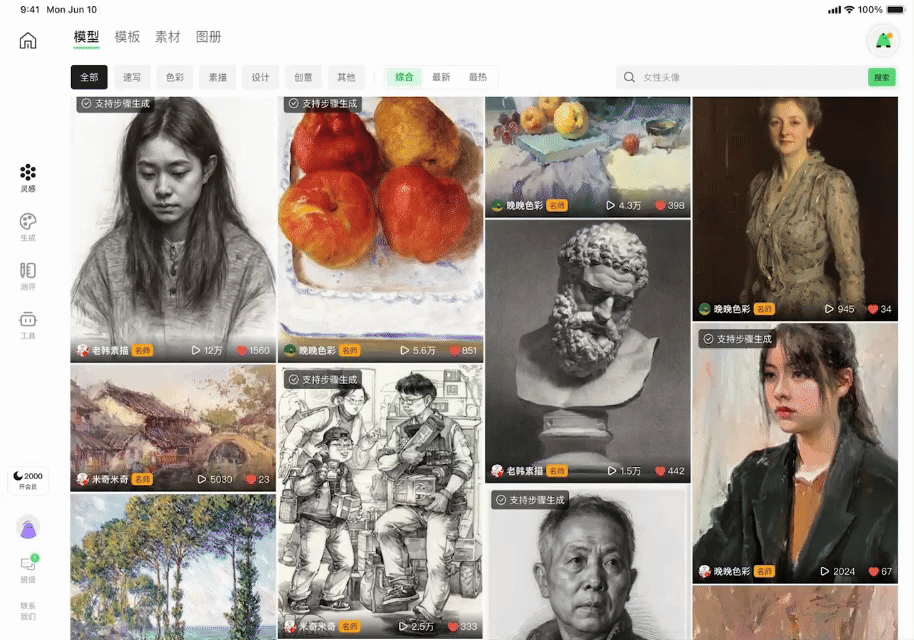Open the 测评 evaluation section
The height and width of the screenshot is (640, 914).
pyautogui.click(x=28, y=276)
